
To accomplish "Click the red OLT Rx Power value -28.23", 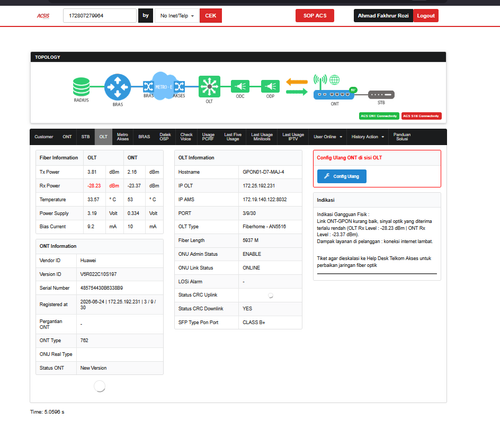I will (x=94, y=186).
